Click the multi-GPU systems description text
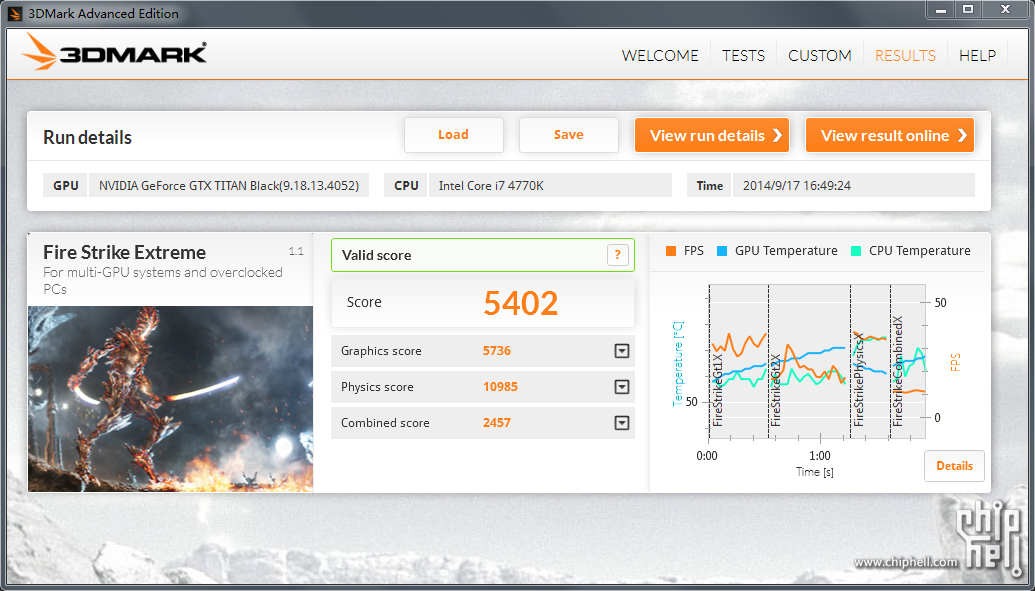 (162, 281)
